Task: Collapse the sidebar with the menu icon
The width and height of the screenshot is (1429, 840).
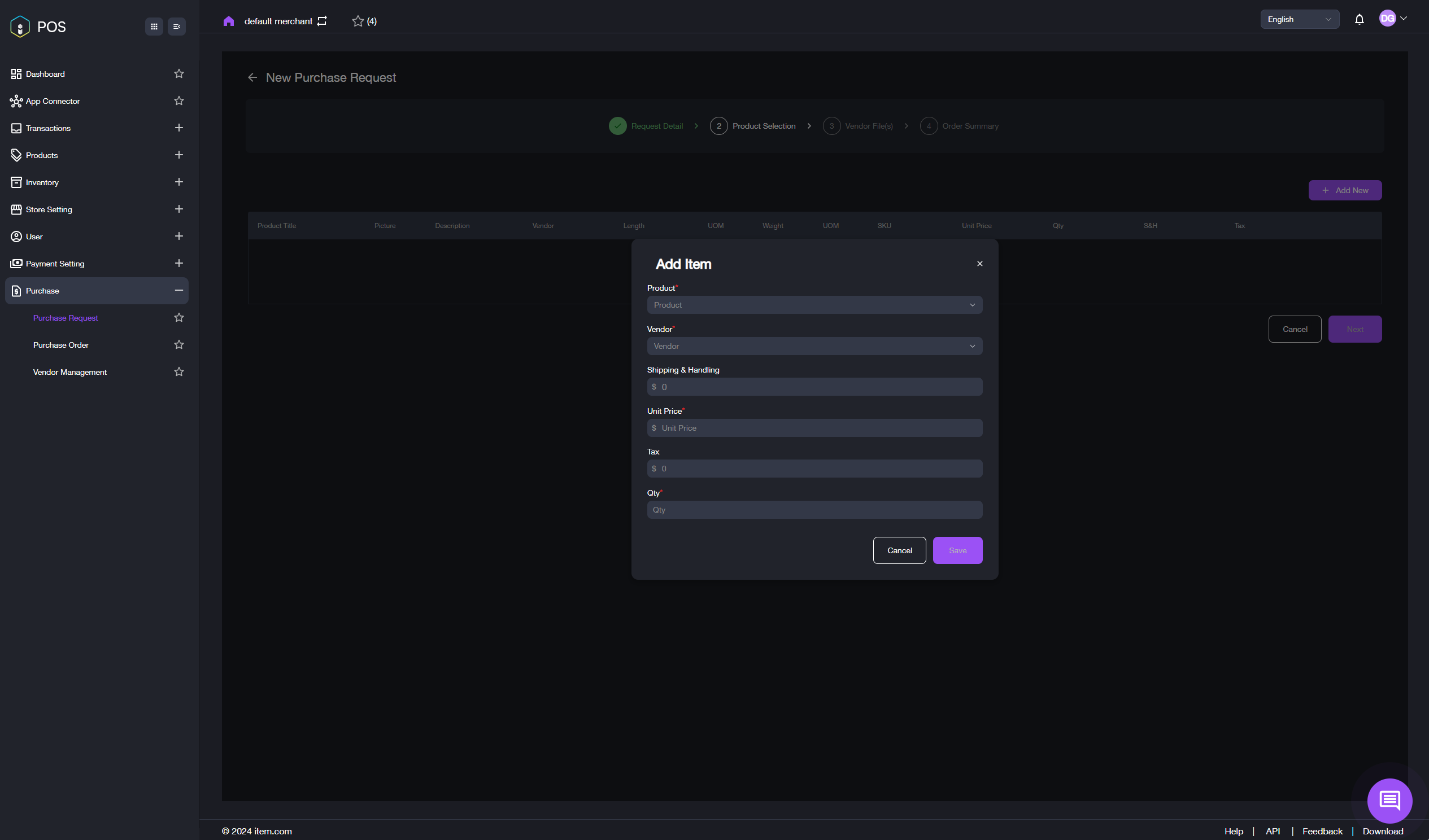Action: [177, 27]
